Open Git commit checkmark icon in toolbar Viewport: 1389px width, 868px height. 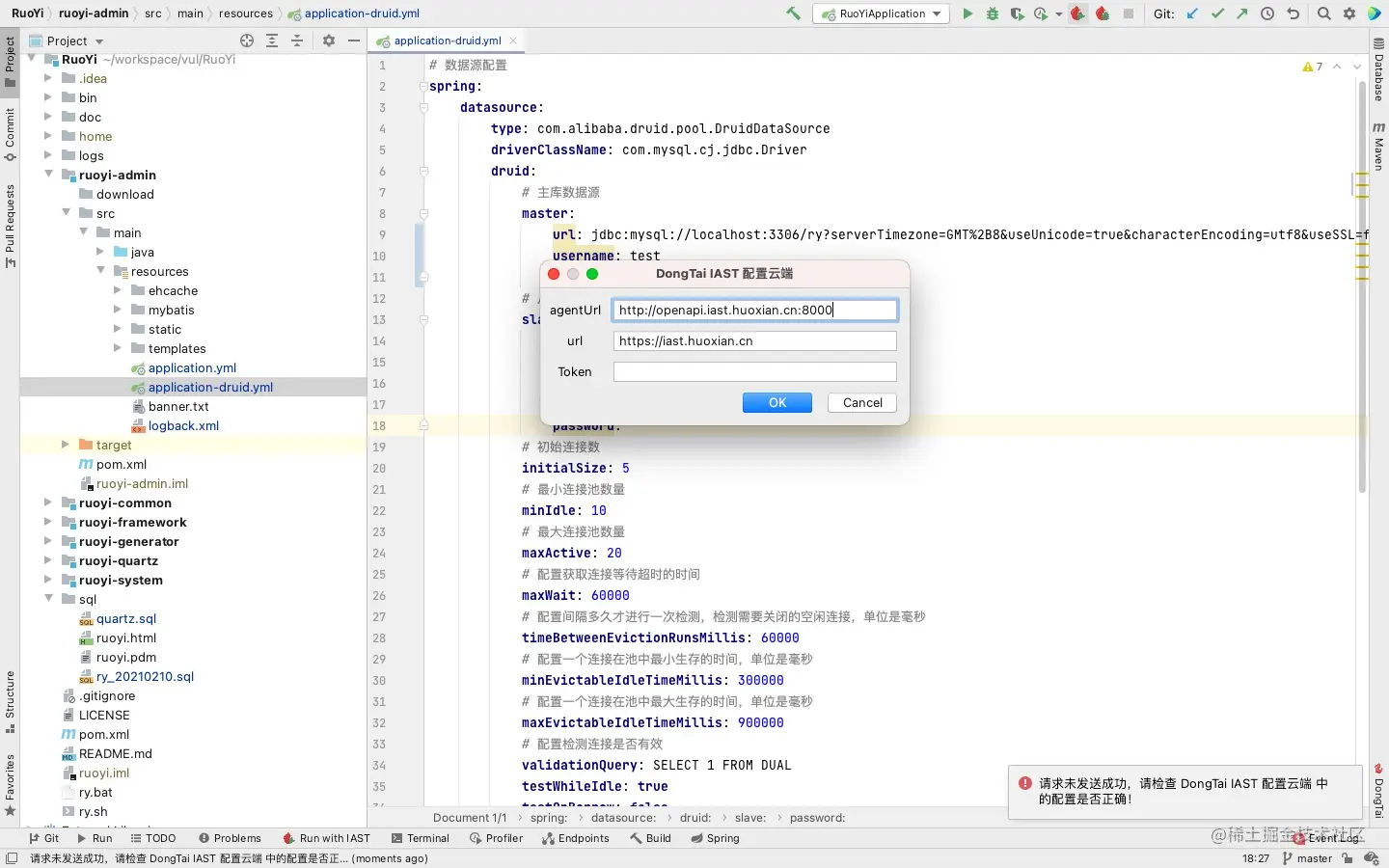point(1216,14)
